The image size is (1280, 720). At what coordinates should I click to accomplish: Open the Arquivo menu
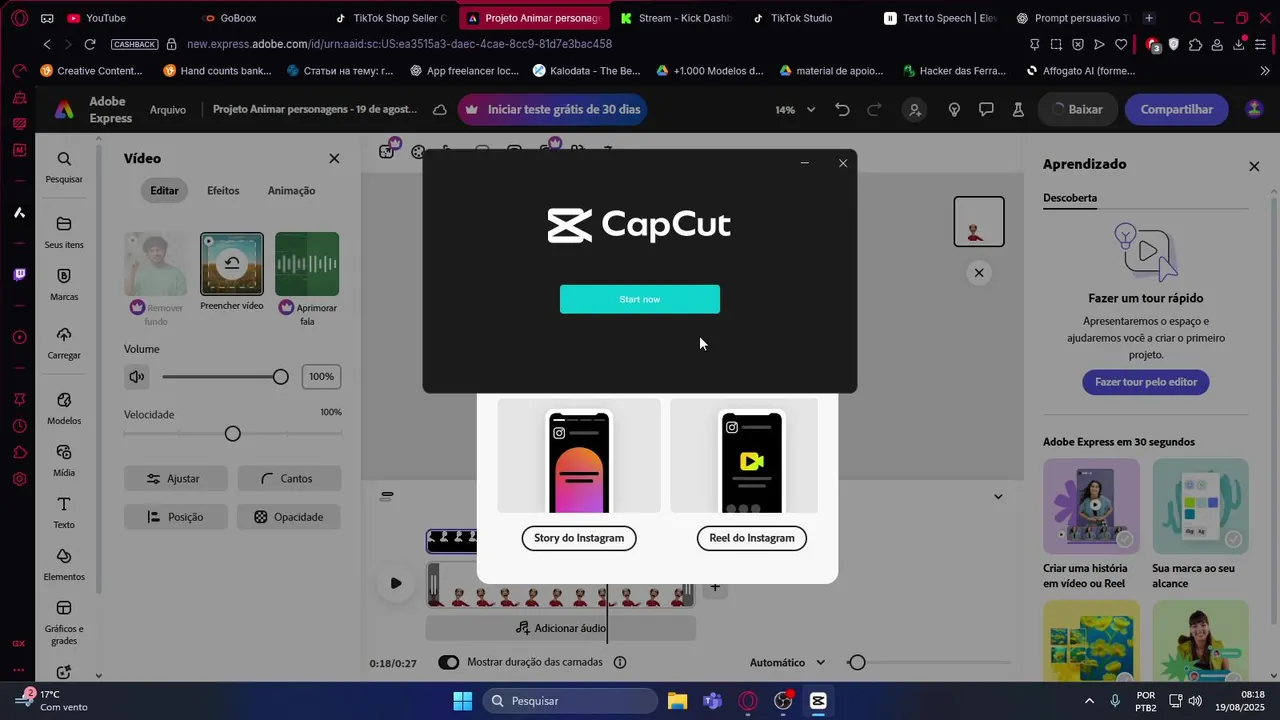168,110
